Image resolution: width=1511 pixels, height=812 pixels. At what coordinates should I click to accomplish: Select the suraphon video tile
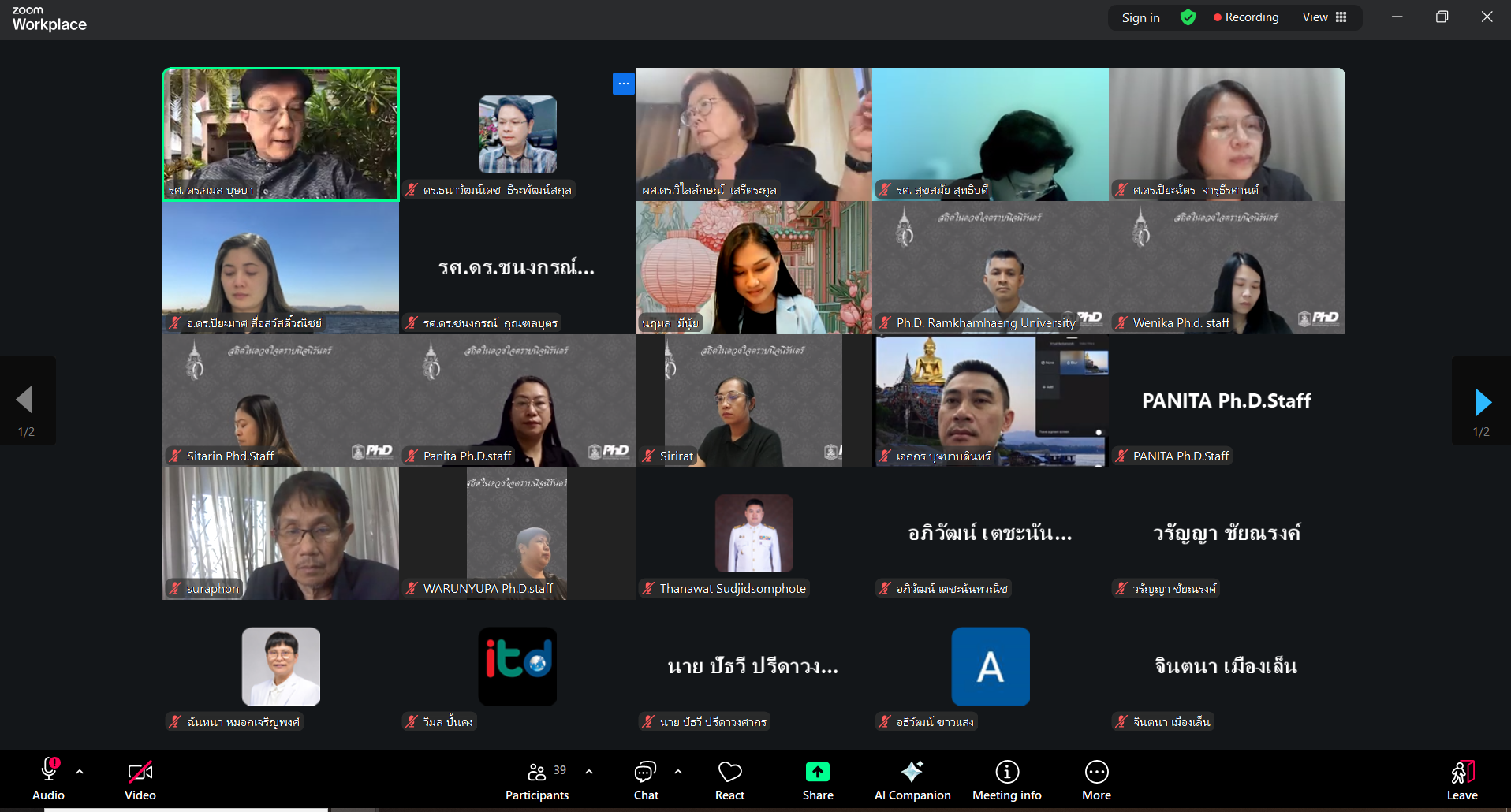[281, 533]
